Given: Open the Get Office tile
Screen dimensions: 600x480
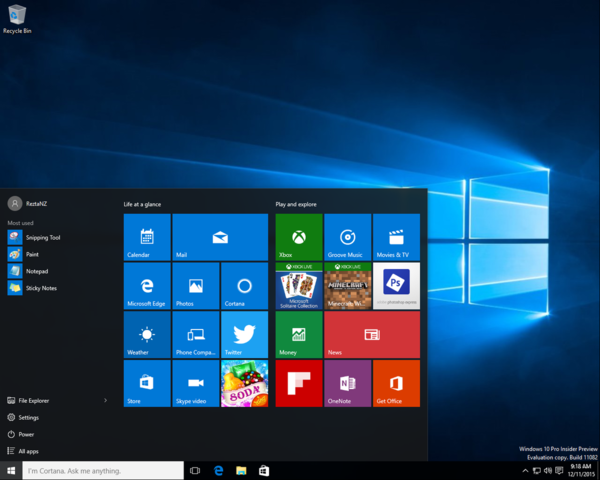Looking at the screenshot, I should (x=396, y=383).
